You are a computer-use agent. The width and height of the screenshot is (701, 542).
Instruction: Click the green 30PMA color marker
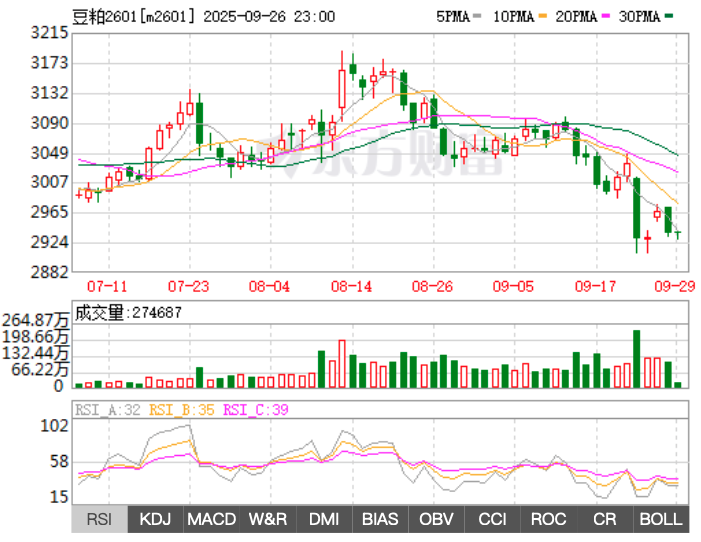(x=669, y=16)
